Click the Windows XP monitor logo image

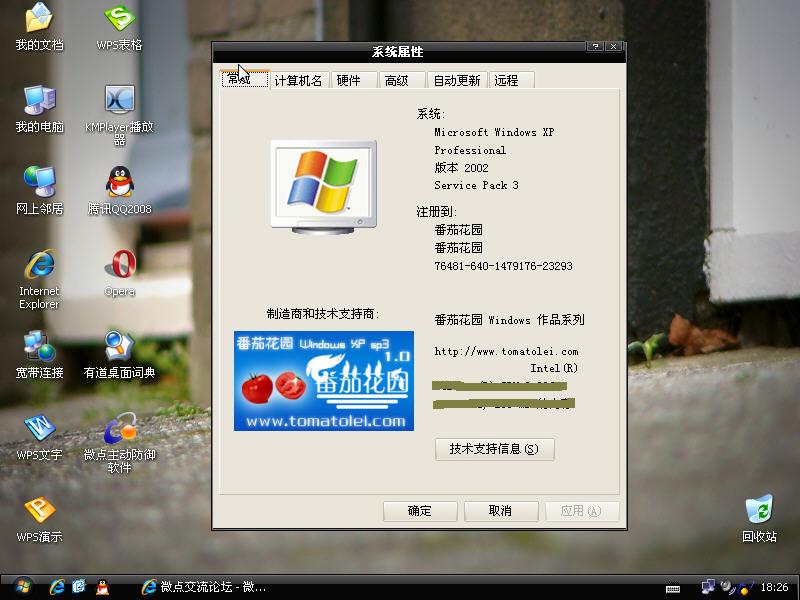(x=323, y=187)
